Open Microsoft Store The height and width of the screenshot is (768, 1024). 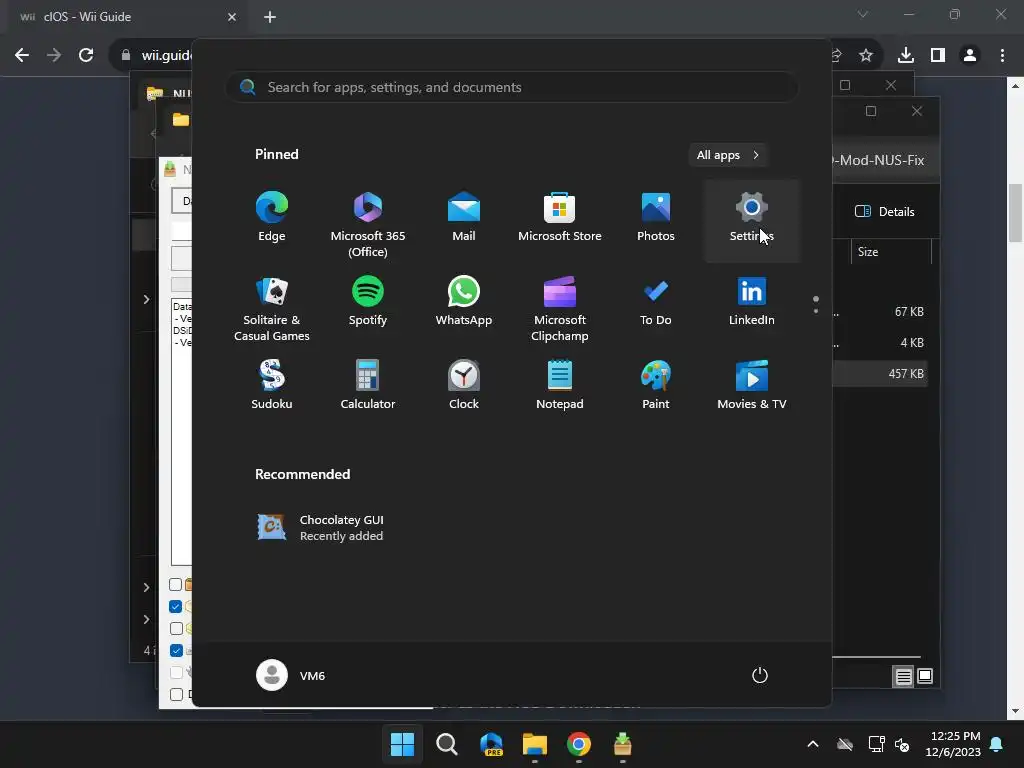click(560, 219)
